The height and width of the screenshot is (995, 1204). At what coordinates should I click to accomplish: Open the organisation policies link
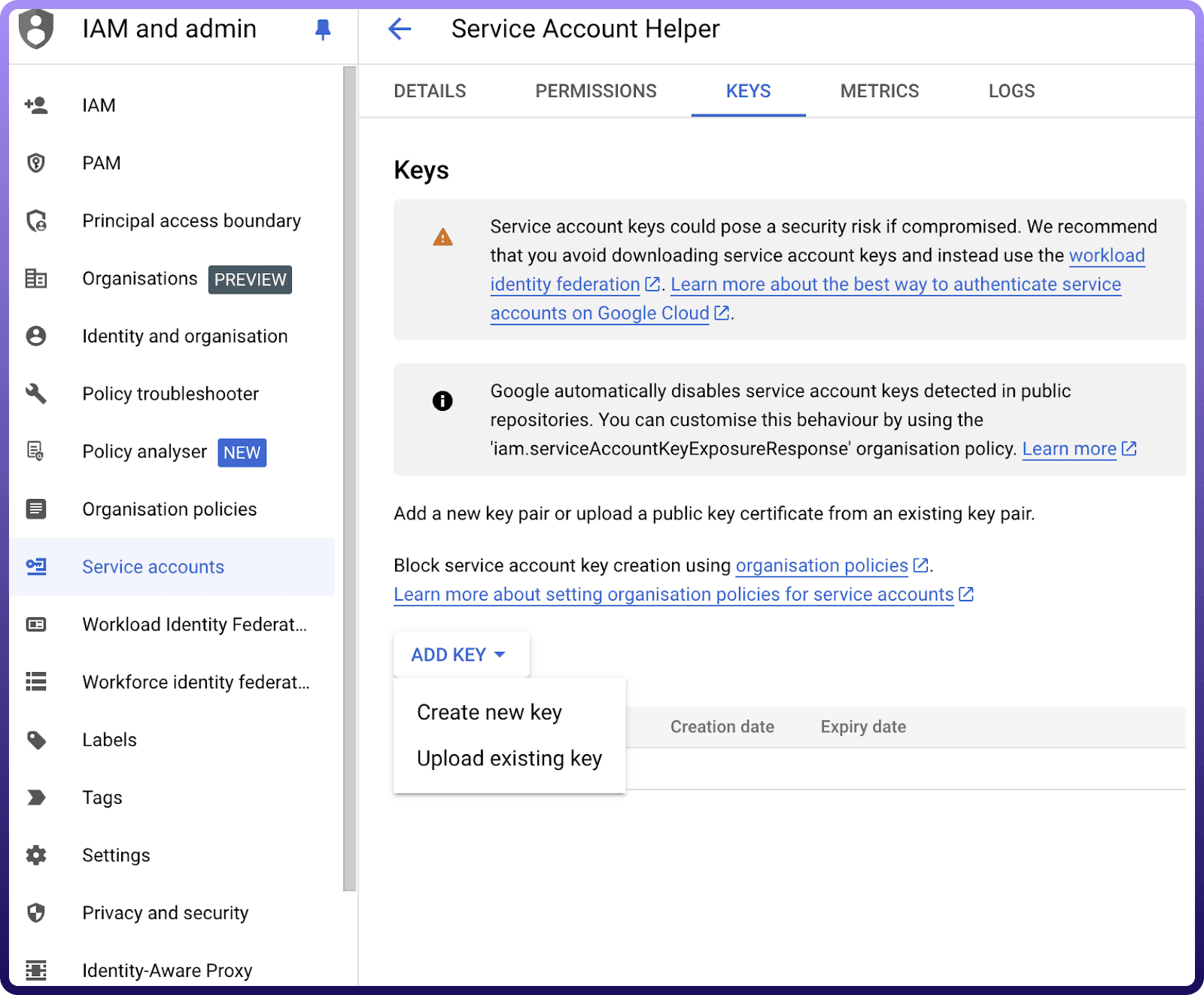coord(822,566)
